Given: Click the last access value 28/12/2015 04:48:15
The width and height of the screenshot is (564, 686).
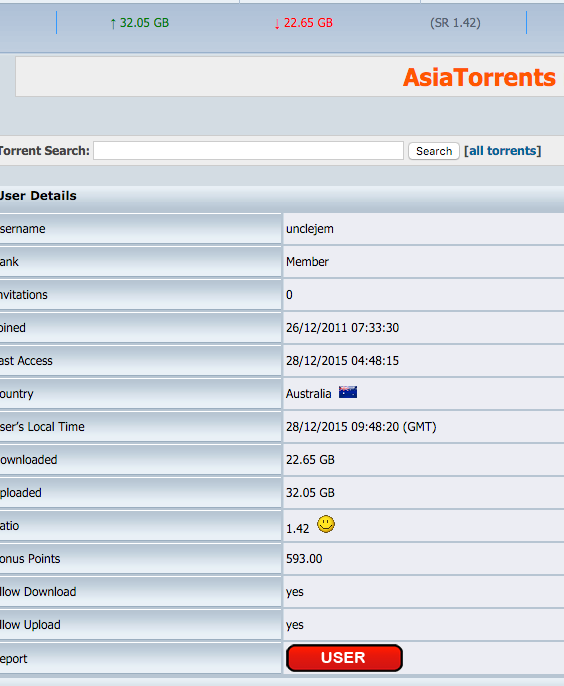Looking at the screenshot, I should click(343, 360).
